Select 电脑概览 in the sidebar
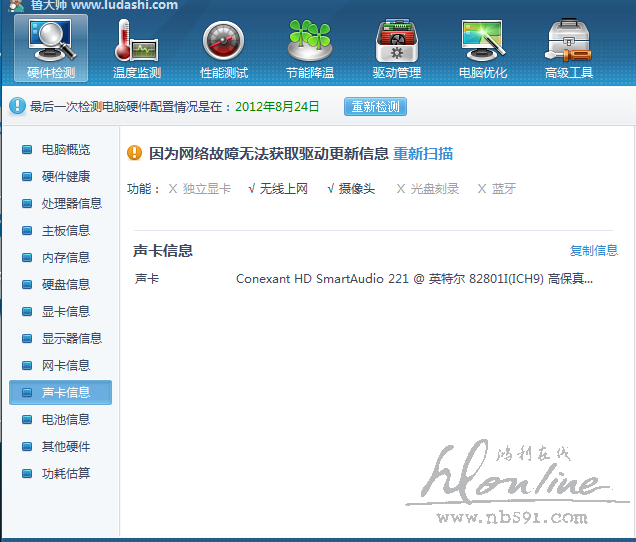Image resolution: width=636 pixels, height=542 pixels. click(65, 150)
